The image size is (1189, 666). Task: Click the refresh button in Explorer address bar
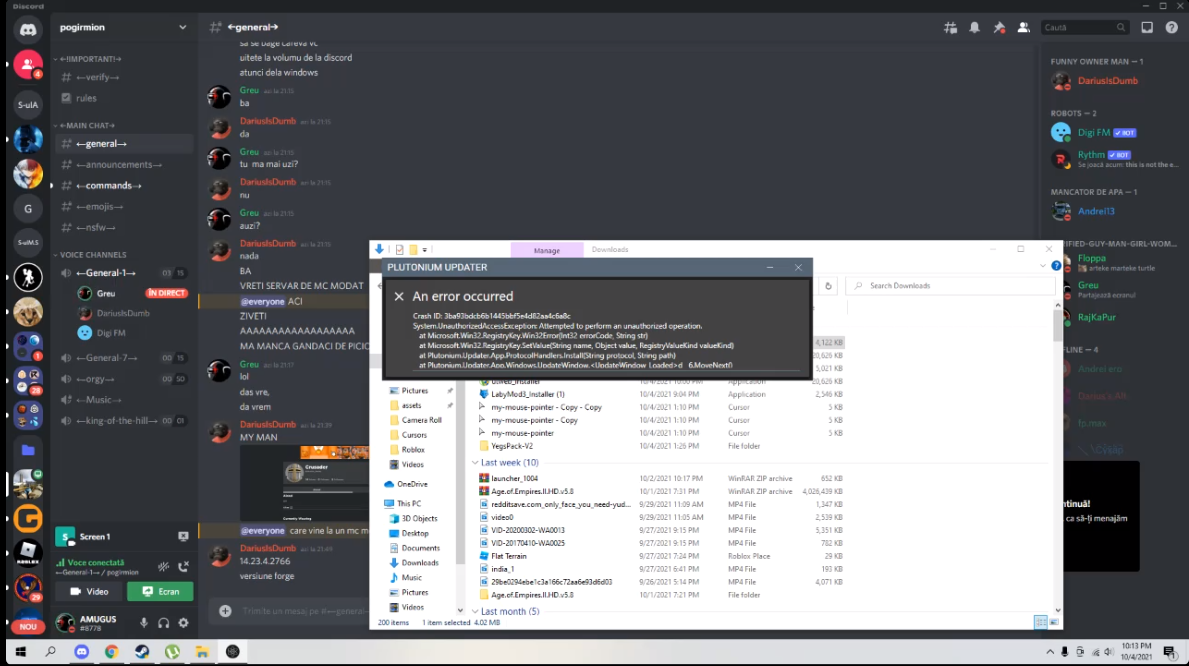click(828, 286)
